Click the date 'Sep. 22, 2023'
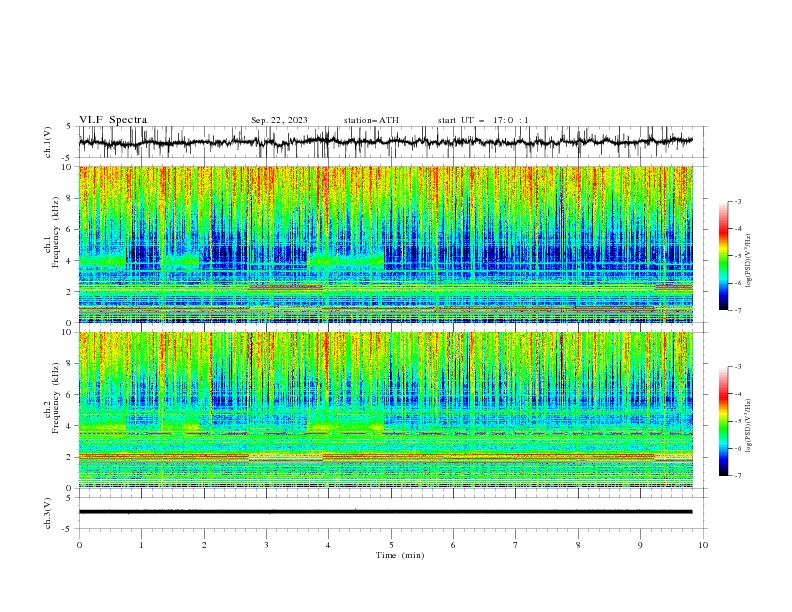The height and width of the screenshot is (612, 792). [279, 120]
